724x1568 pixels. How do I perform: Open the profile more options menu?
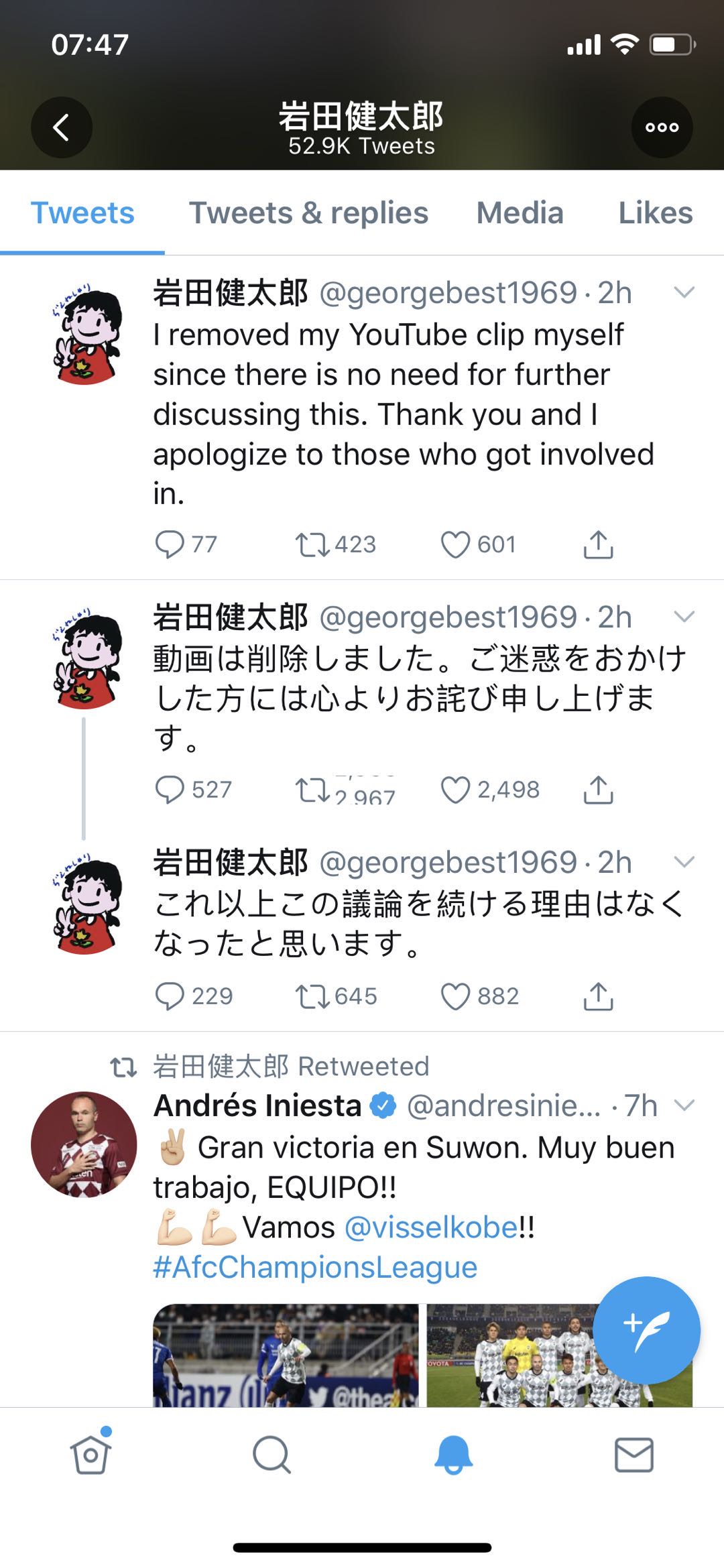click(x=661, y=126)
